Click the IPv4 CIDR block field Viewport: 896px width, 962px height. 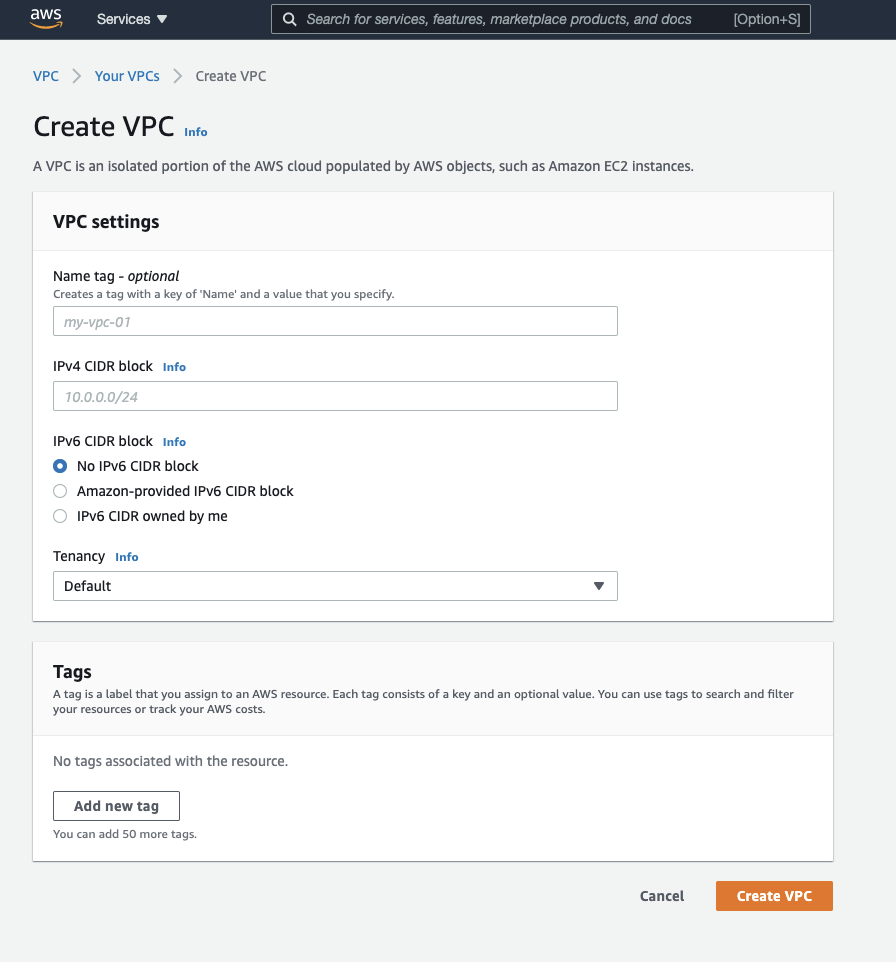pyautogui.click(x=335, y=396)
